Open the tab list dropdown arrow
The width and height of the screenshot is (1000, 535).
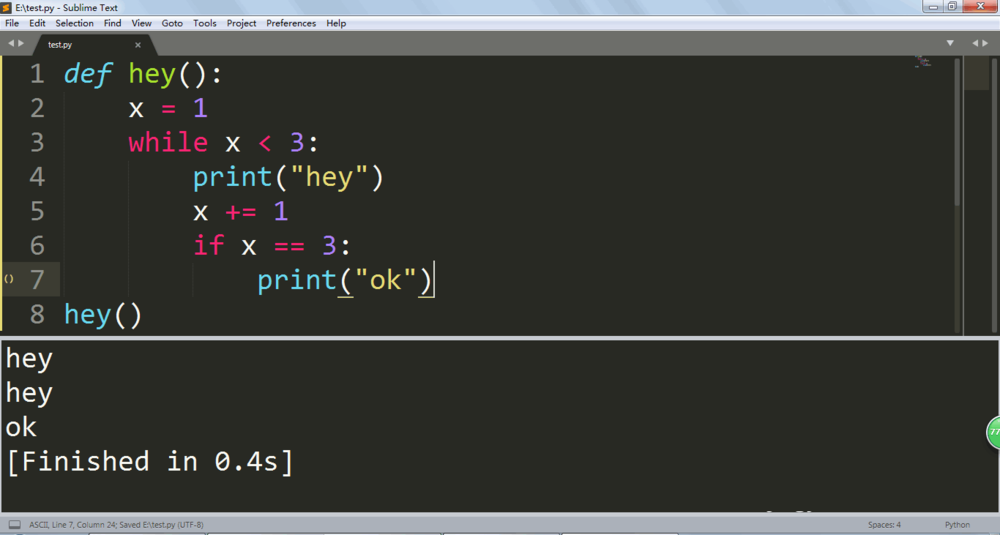tap(950, 44)
